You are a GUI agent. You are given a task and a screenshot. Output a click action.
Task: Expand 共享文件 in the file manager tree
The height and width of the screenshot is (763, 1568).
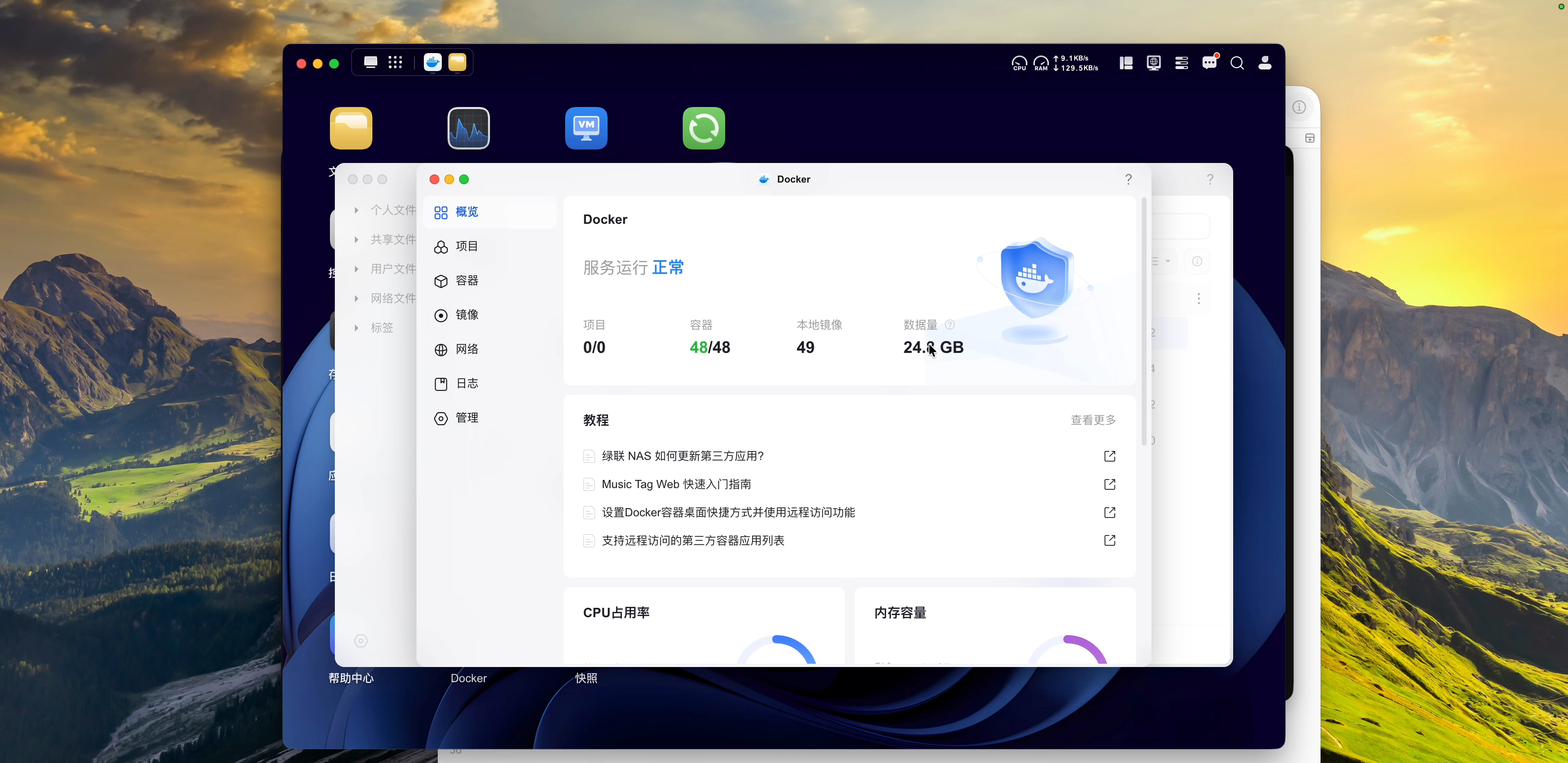[357, 239]
